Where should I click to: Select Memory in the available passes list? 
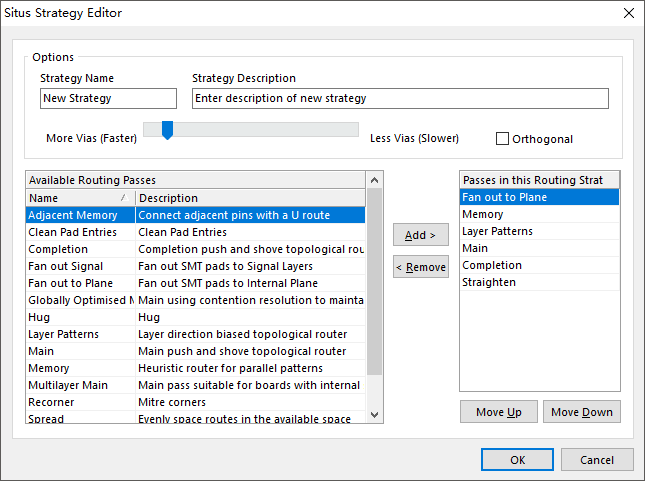(81, 368)
